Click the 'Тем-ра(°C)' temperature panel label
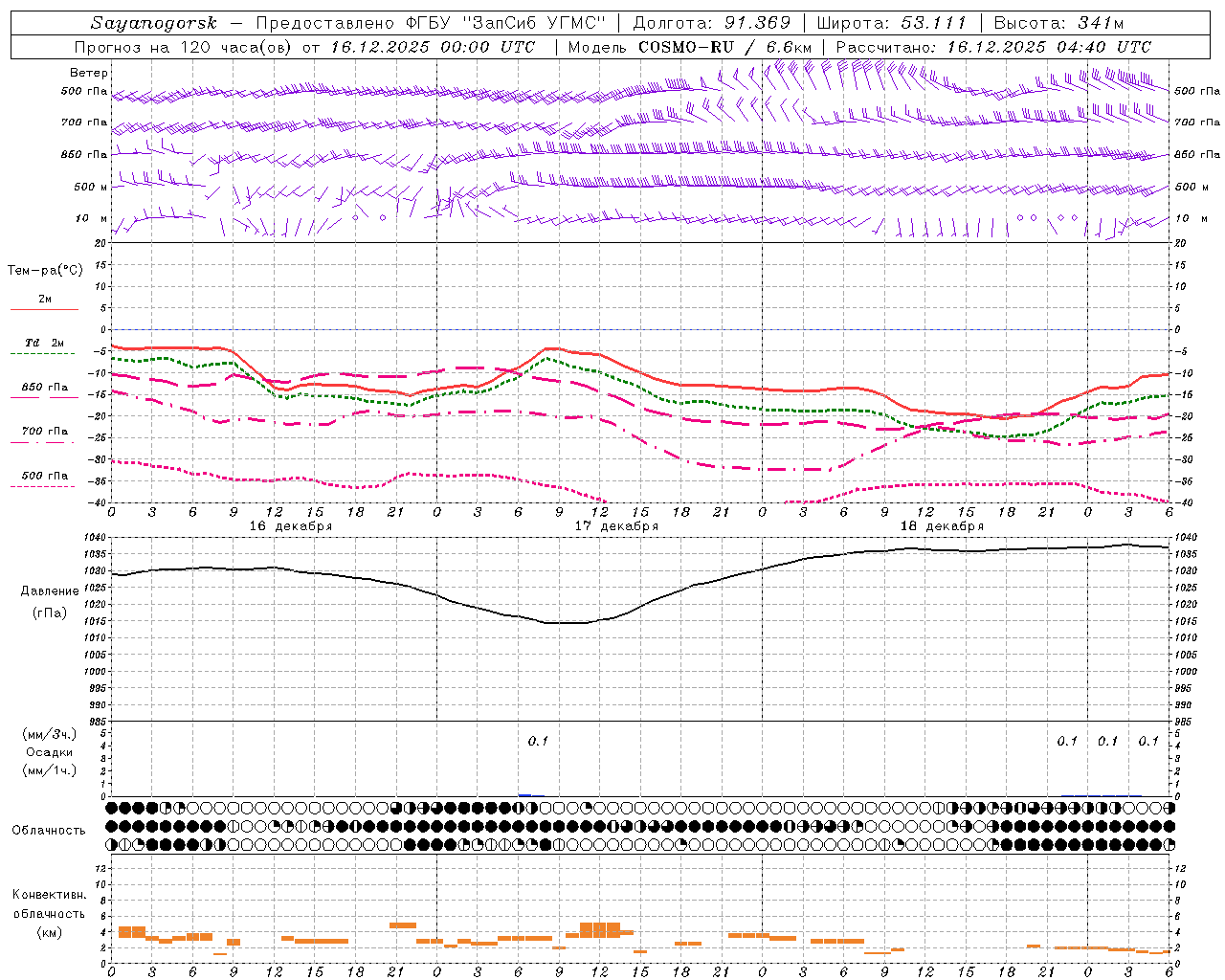Screen dimensions: 1225x980 pyautogui.click(x=45, y=271)
